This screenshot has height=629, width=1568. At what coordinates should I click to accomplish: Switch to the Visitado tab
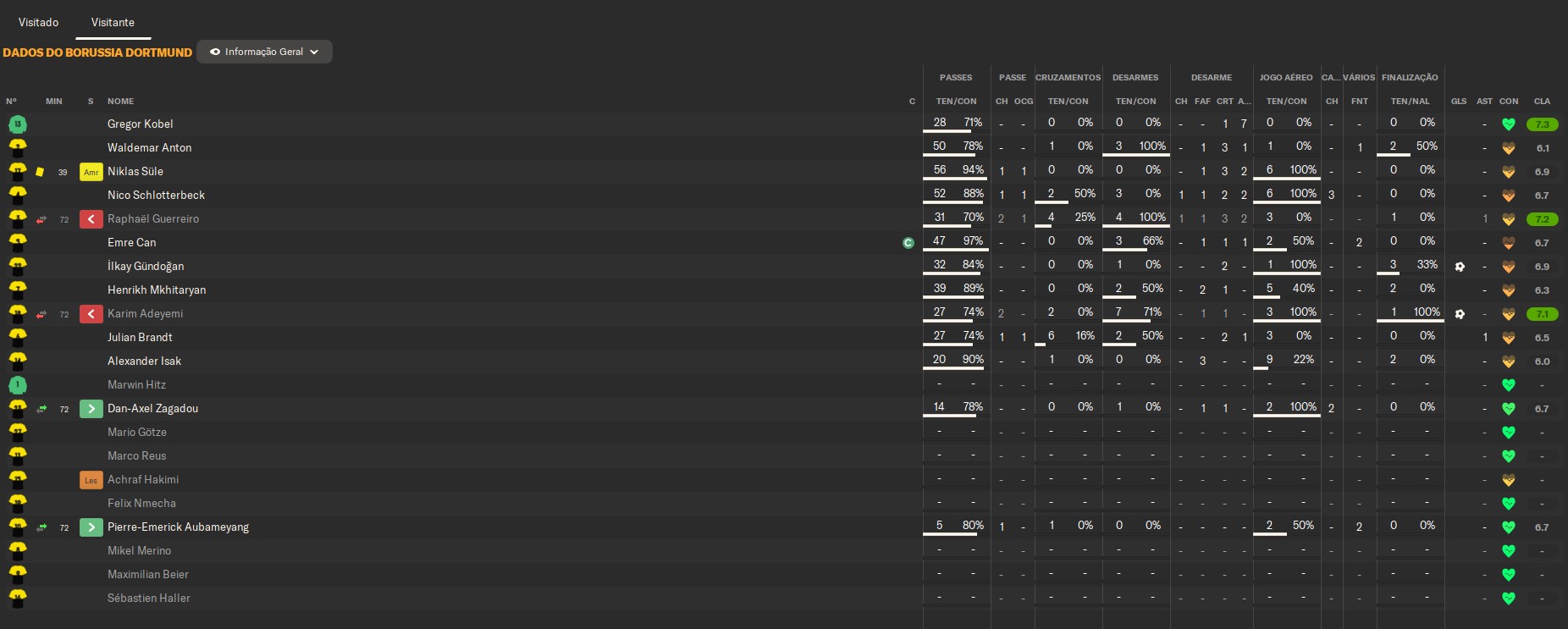click(39, 22)
